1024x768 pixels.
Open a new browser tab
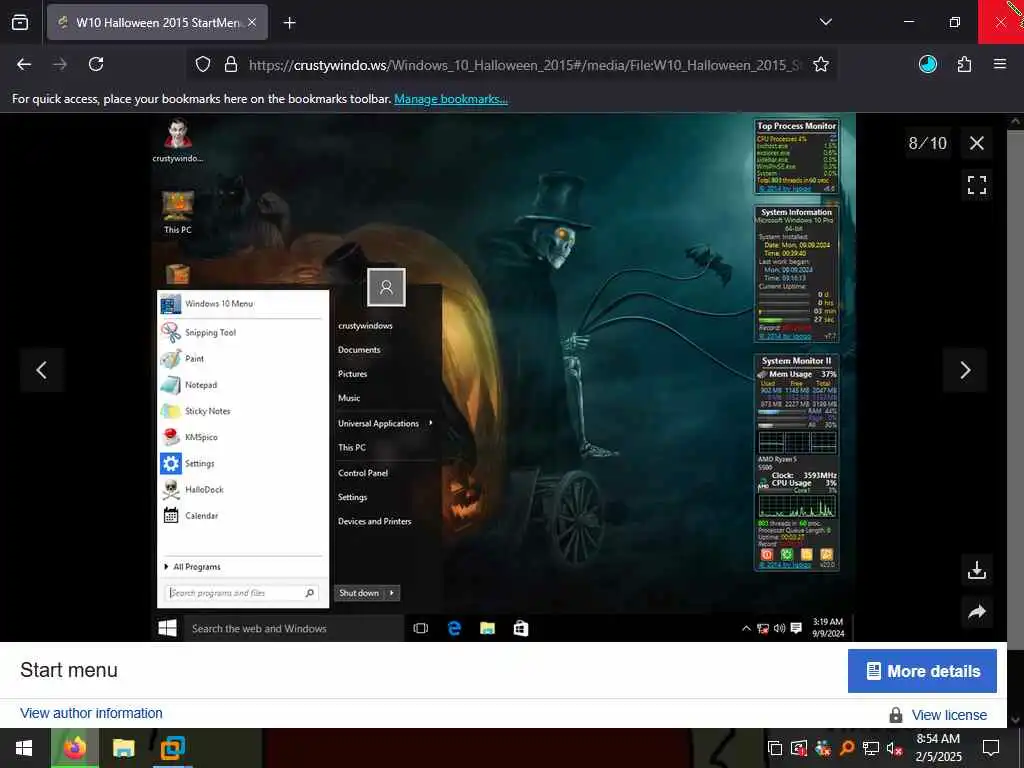289,22
